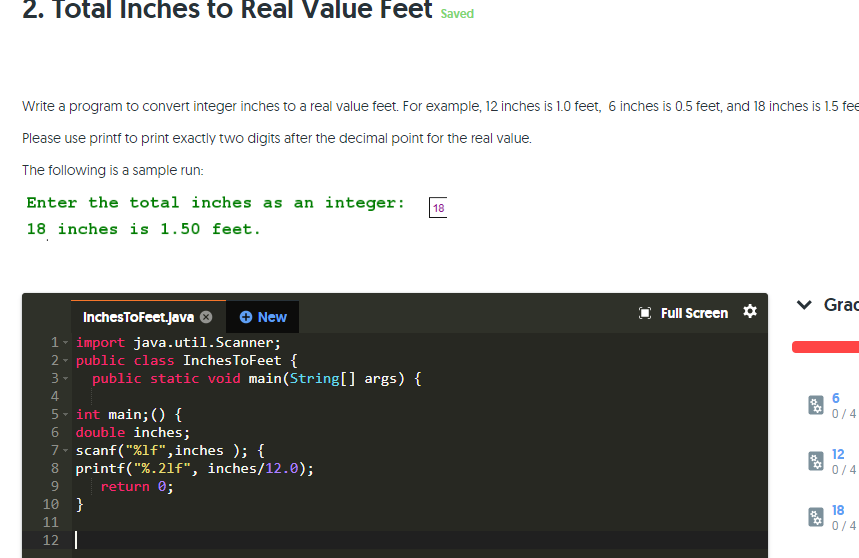The height and width of the screenshot is (558, 859).
Task: Open test case 12 gear icon
Action: click(816, 461)
